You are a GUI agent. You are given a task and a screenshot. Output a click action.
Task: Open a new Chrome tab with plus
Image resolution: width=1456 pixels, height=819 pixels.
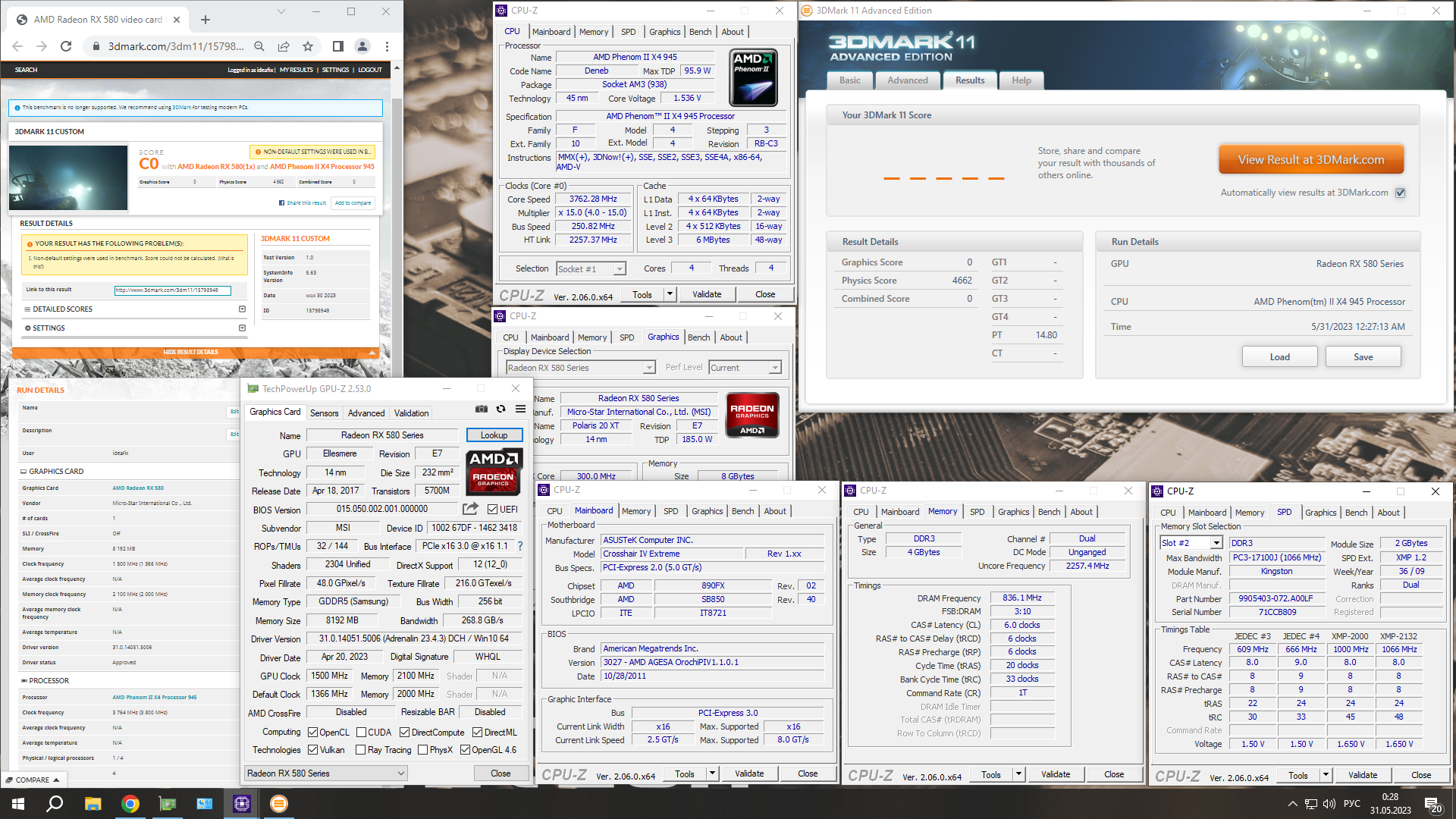[x=205, y=20]
